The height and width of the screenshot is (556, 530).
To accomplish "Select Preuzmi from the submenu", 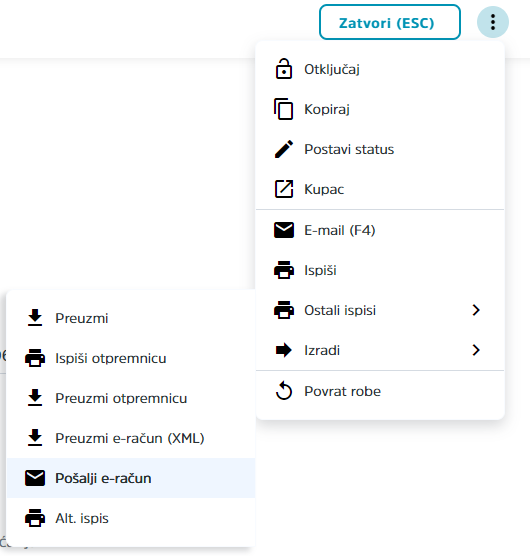I will (x=131, y=318).
